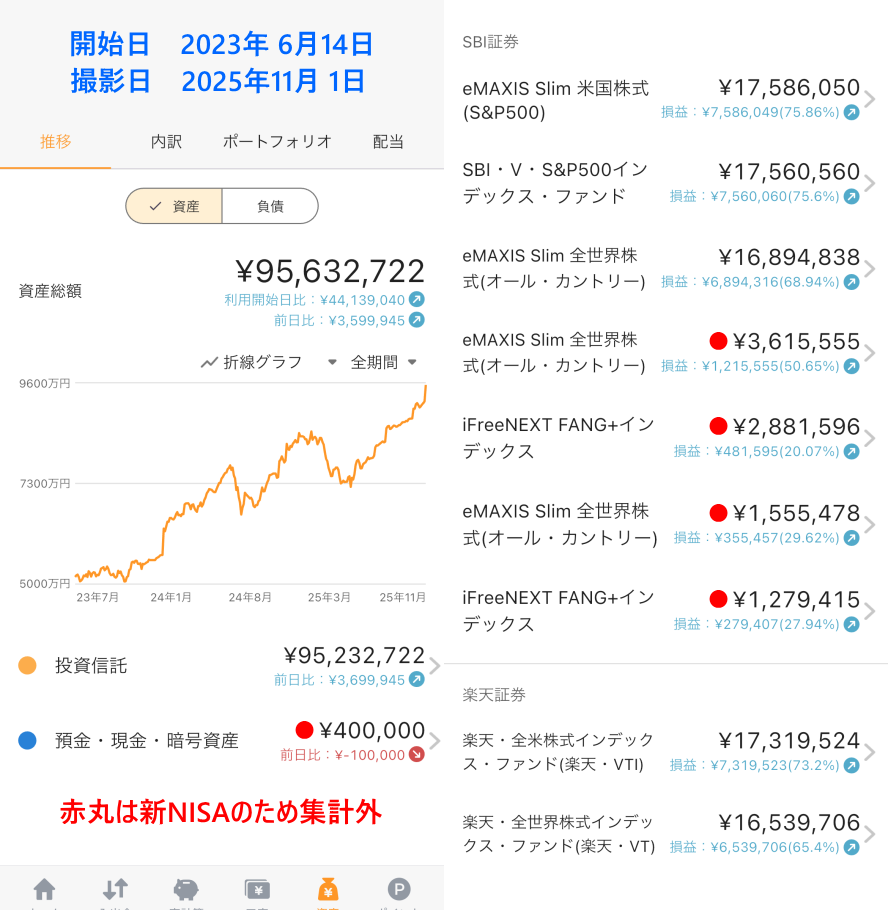Switch to the ポートフォリオ tab
The width and height of the screenshot is (888, 910).
coord(277,142)
